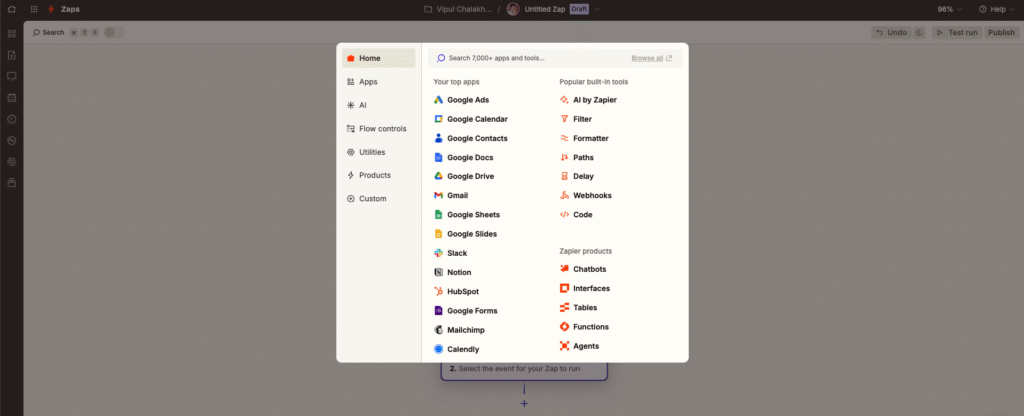Click the comments icon in left sidebar

click(11, 76)
